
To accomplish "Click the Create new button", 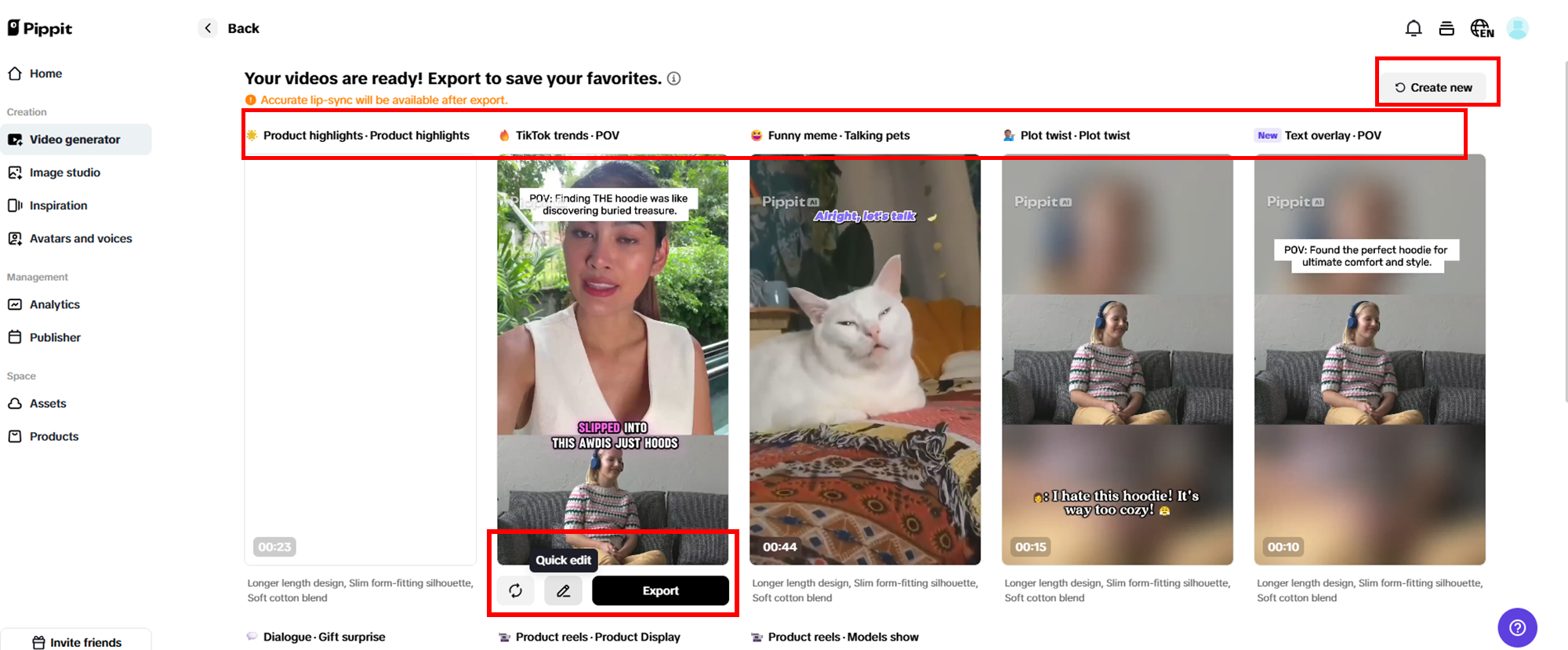I will pos(1433,87).
